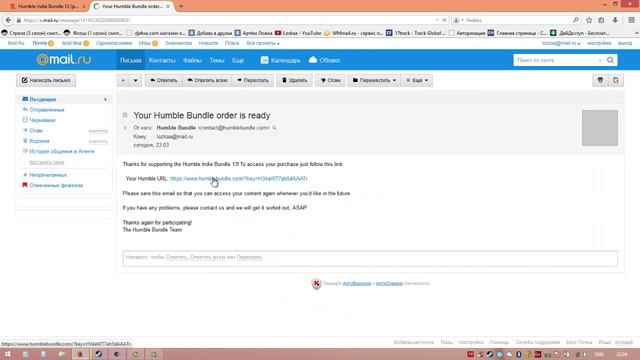
Task: Open message in new window icon
Action: pyautogui.click(x=616, y=80)
